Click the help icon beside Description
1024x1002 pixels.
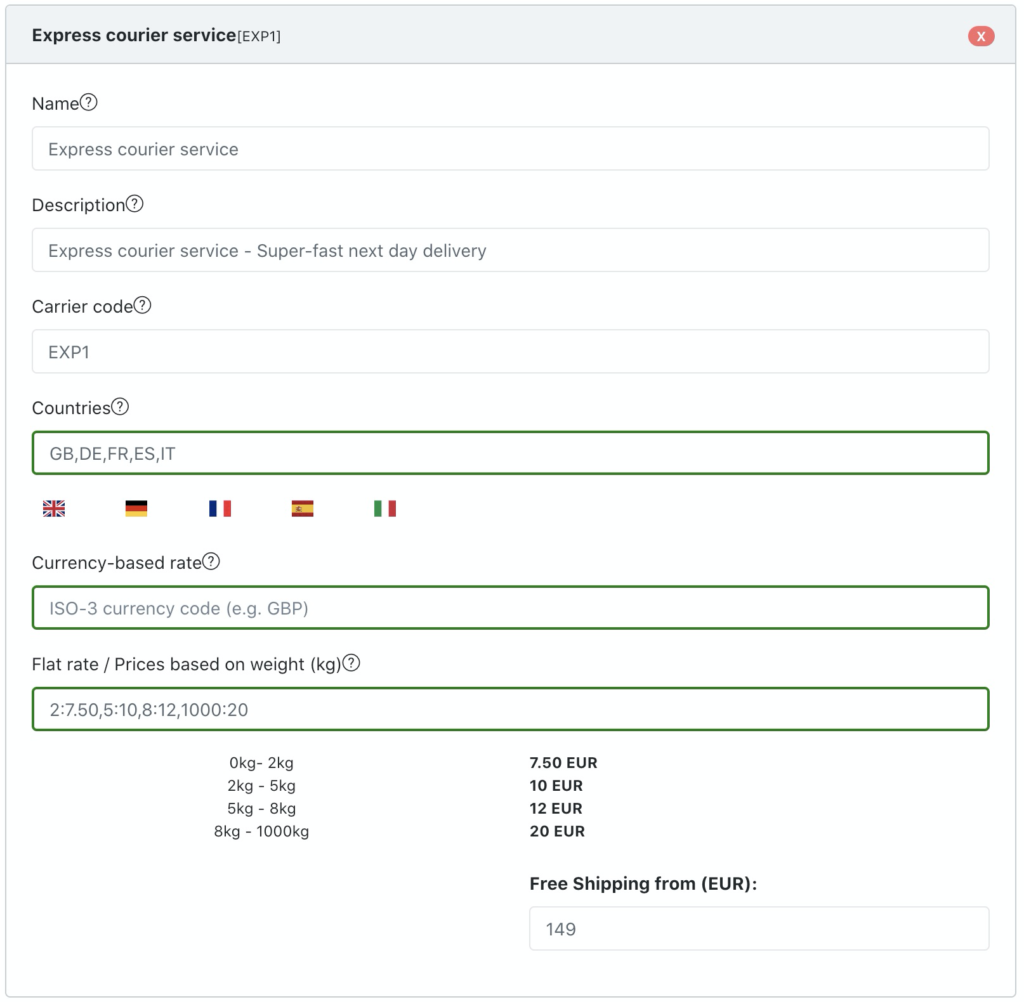pos(135,204)
